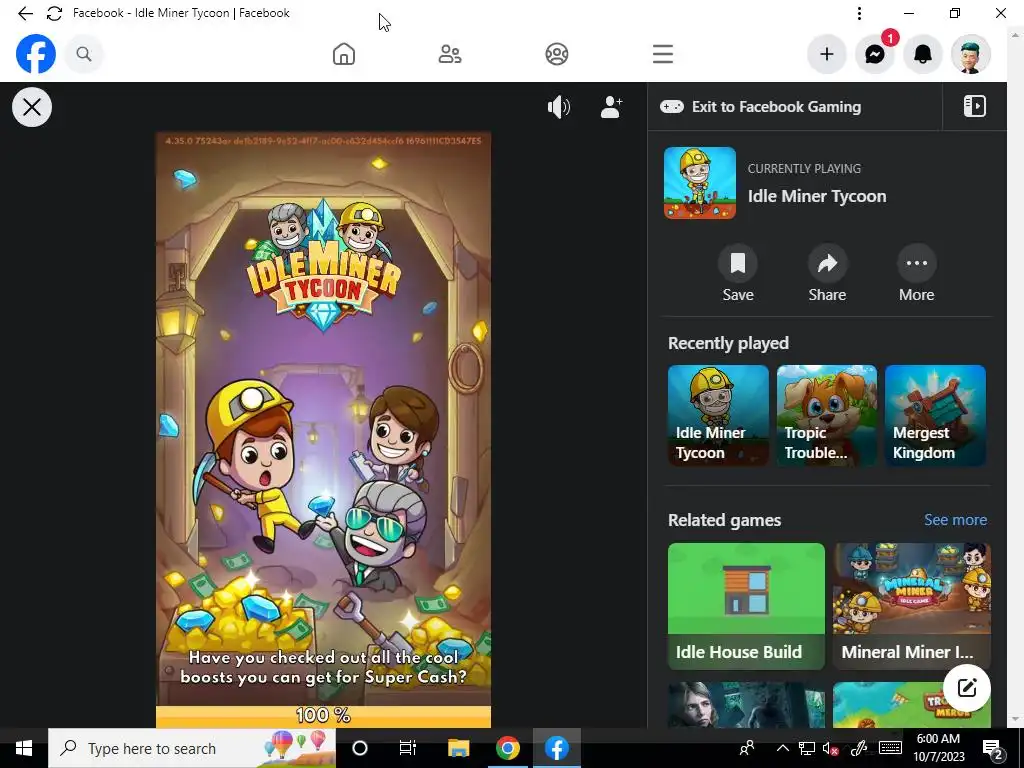The image size is (1024, 768).
Task: Click the new message compose icon
Action: click(967, 688)
